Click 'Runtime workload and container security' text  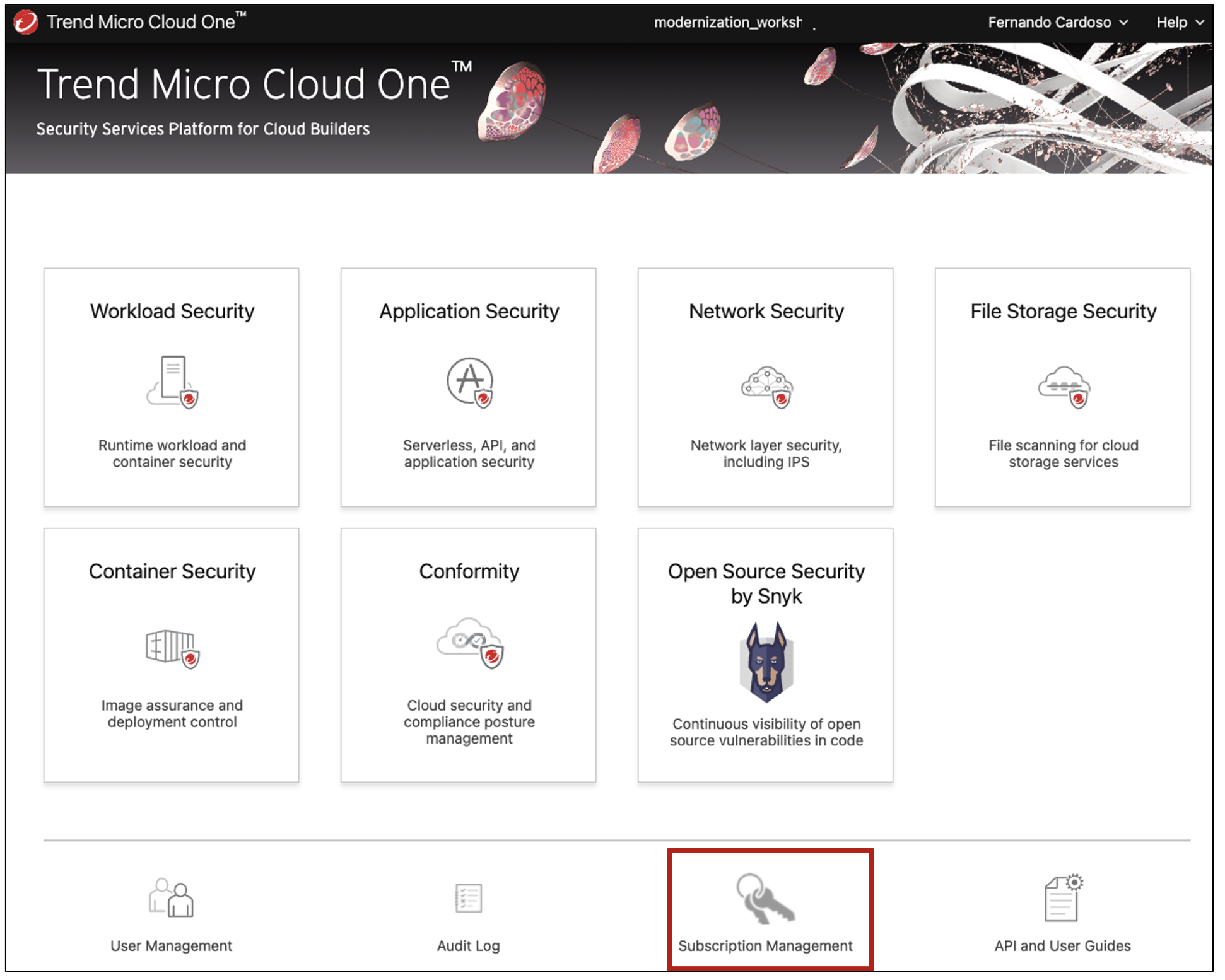click(172, 453)
